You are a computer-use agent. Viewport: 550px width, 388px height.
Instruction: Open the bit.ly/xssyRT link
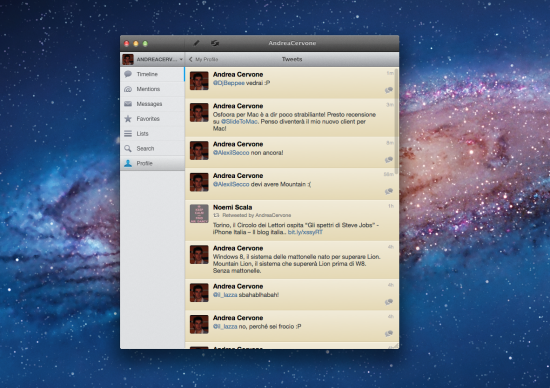pyautogui.click(x=305, y=232)
